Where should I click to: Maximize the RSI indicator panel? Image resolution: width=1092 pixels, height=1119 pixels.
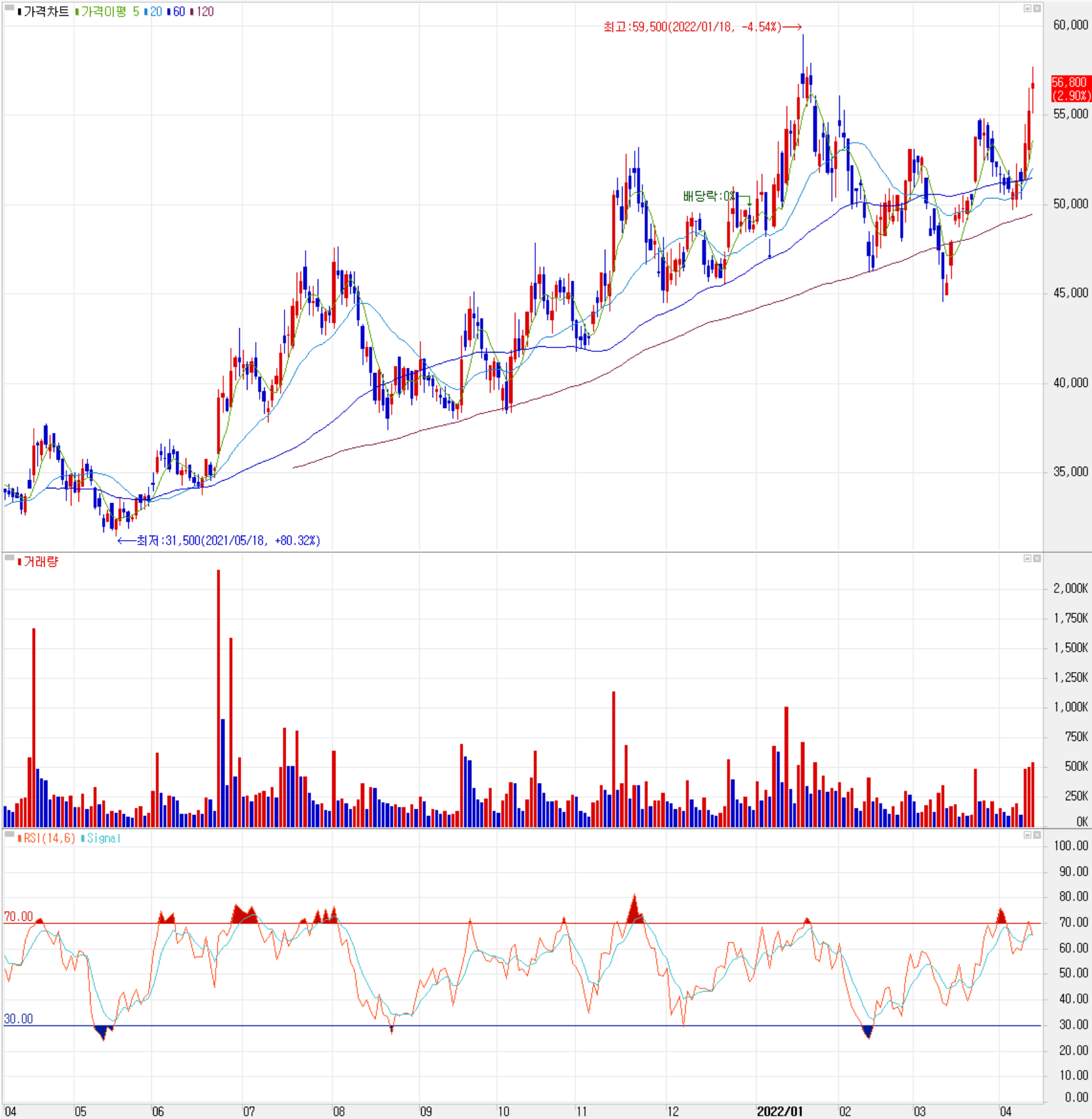(1027, 835)
